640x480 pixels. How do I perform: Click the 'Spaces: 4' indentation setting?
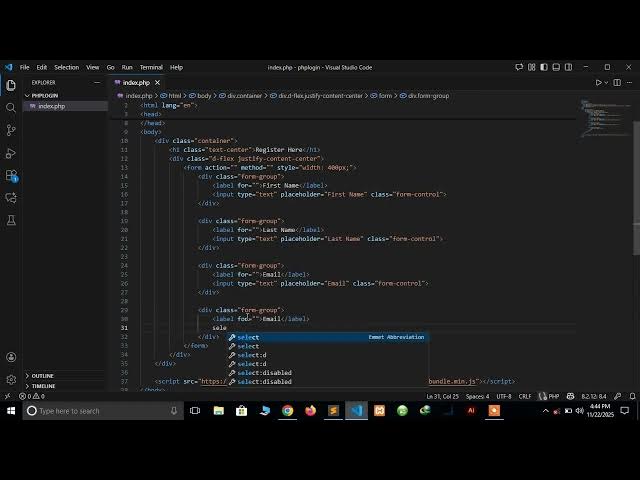click(477, 396)
